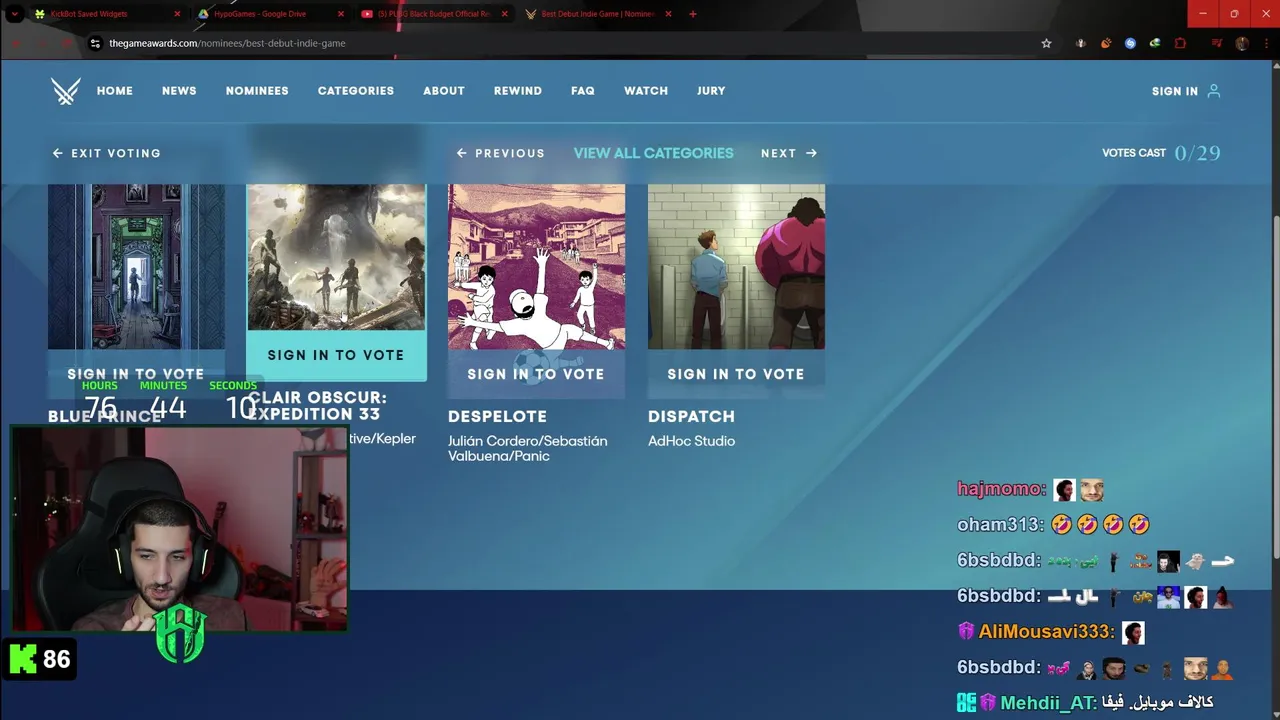This screenshot has height=720, width=1280.
Task: Click the left arrow beside Previous
Action: [x=461, y=153]
